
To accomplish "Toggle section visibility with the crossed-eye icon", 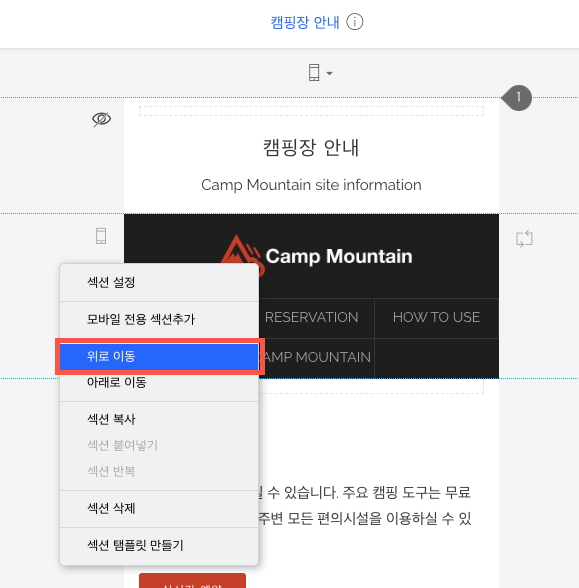I will pos(101,120).
